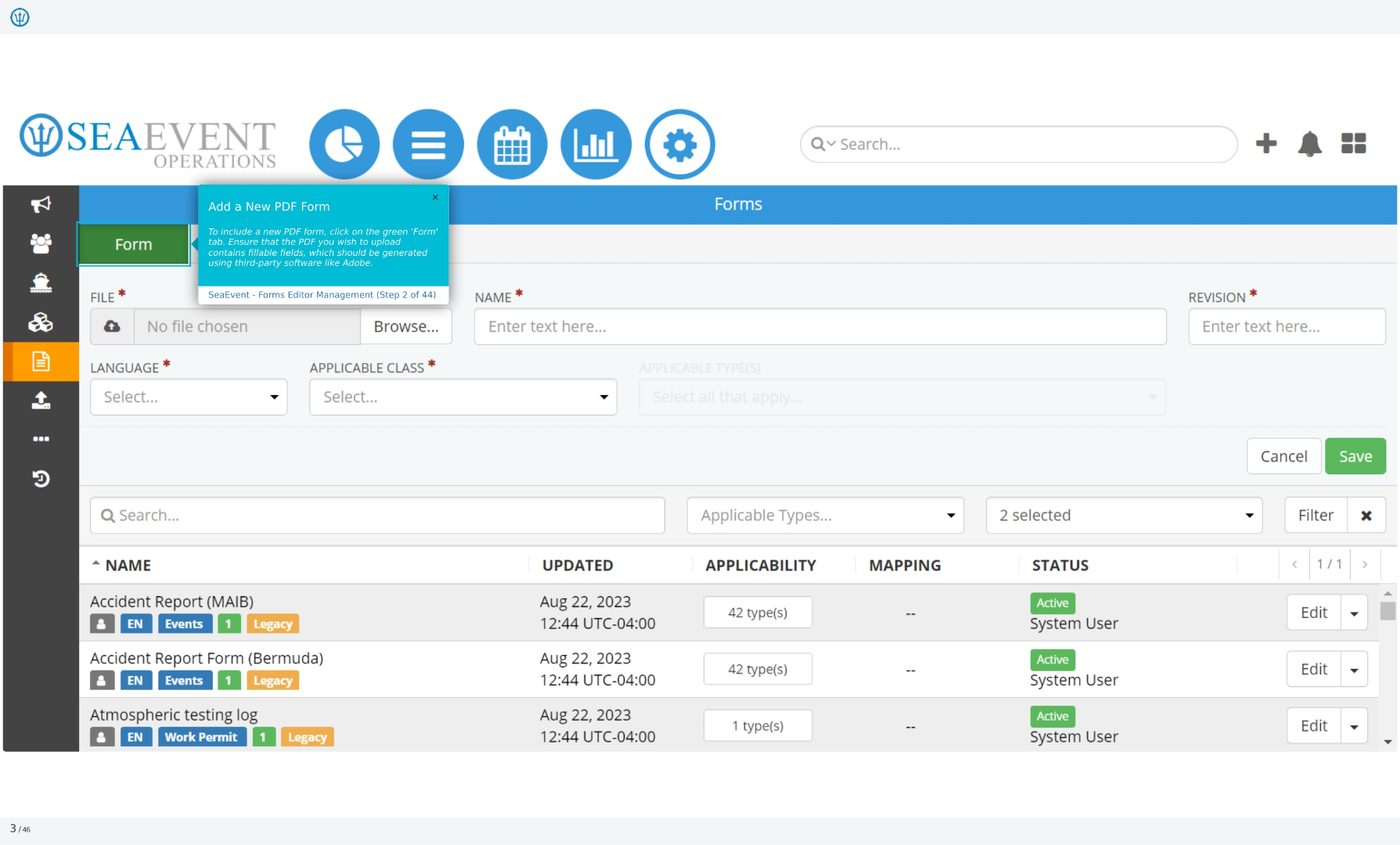The image size is (1400, 845).
Task: Close the Add a New PDF Form tooltip
Action: (435, 197)
